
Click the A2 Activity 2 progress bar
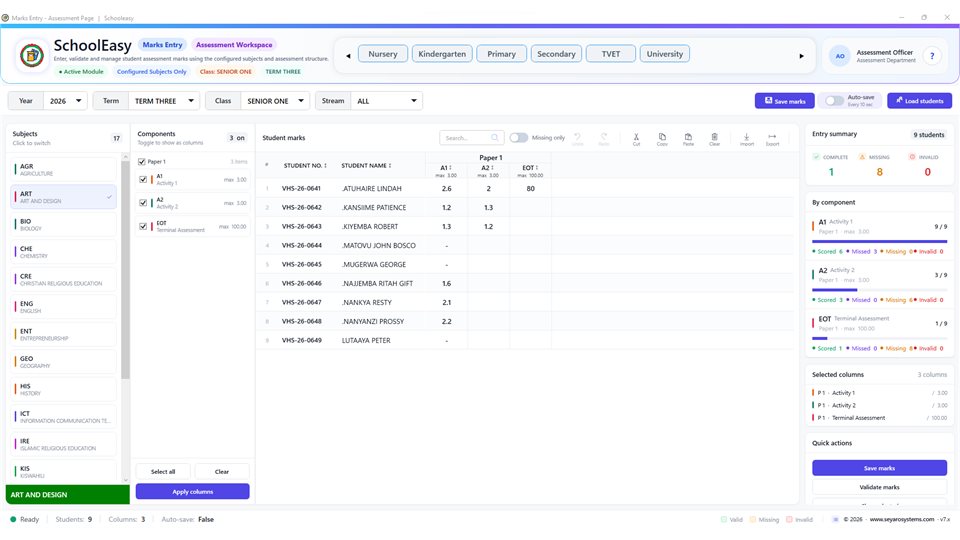[x=879, y=290]
